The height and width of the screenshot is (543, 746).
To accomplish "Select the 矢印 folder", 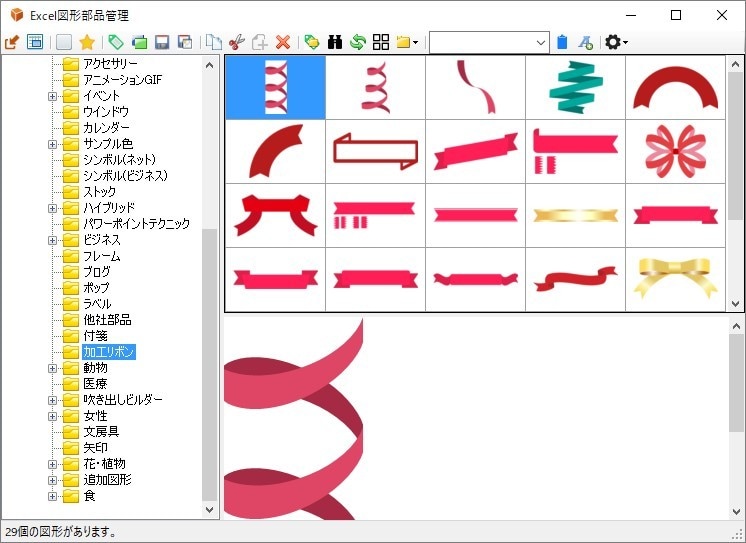I will (95, 448).
